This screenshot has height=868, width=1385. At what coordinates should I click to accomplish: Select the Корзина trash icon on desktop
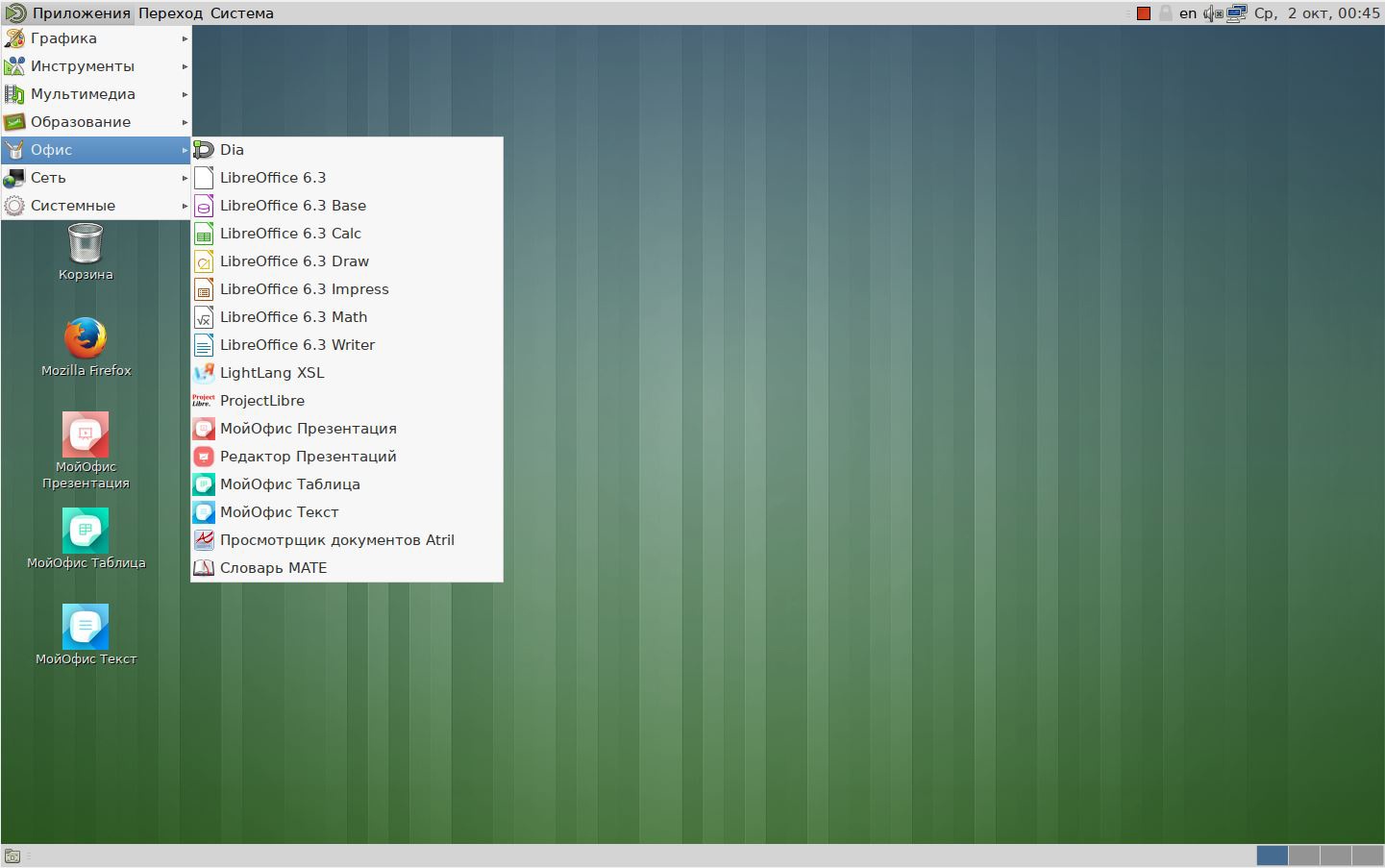[x=86, y=252]
